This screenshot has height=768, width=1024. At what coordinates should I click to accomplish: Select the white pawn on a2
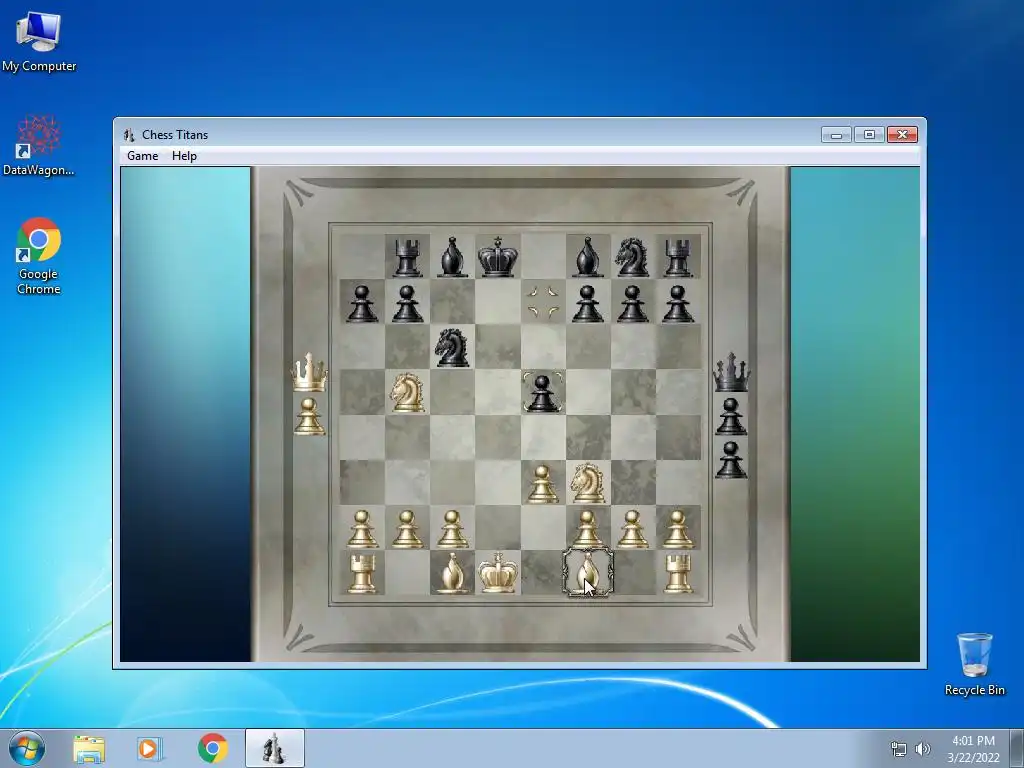(x=362, y=528)
